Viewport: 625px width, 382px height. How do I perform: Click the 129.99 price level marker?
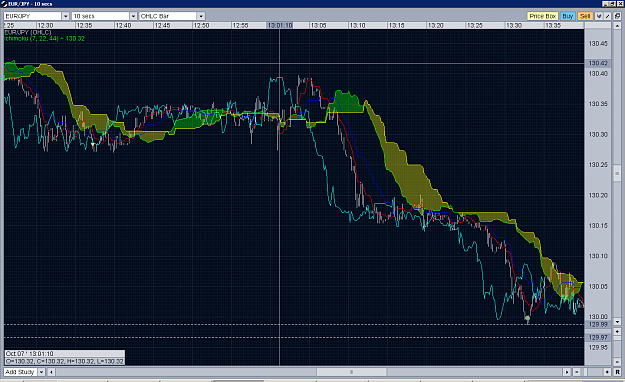(598, 325)
